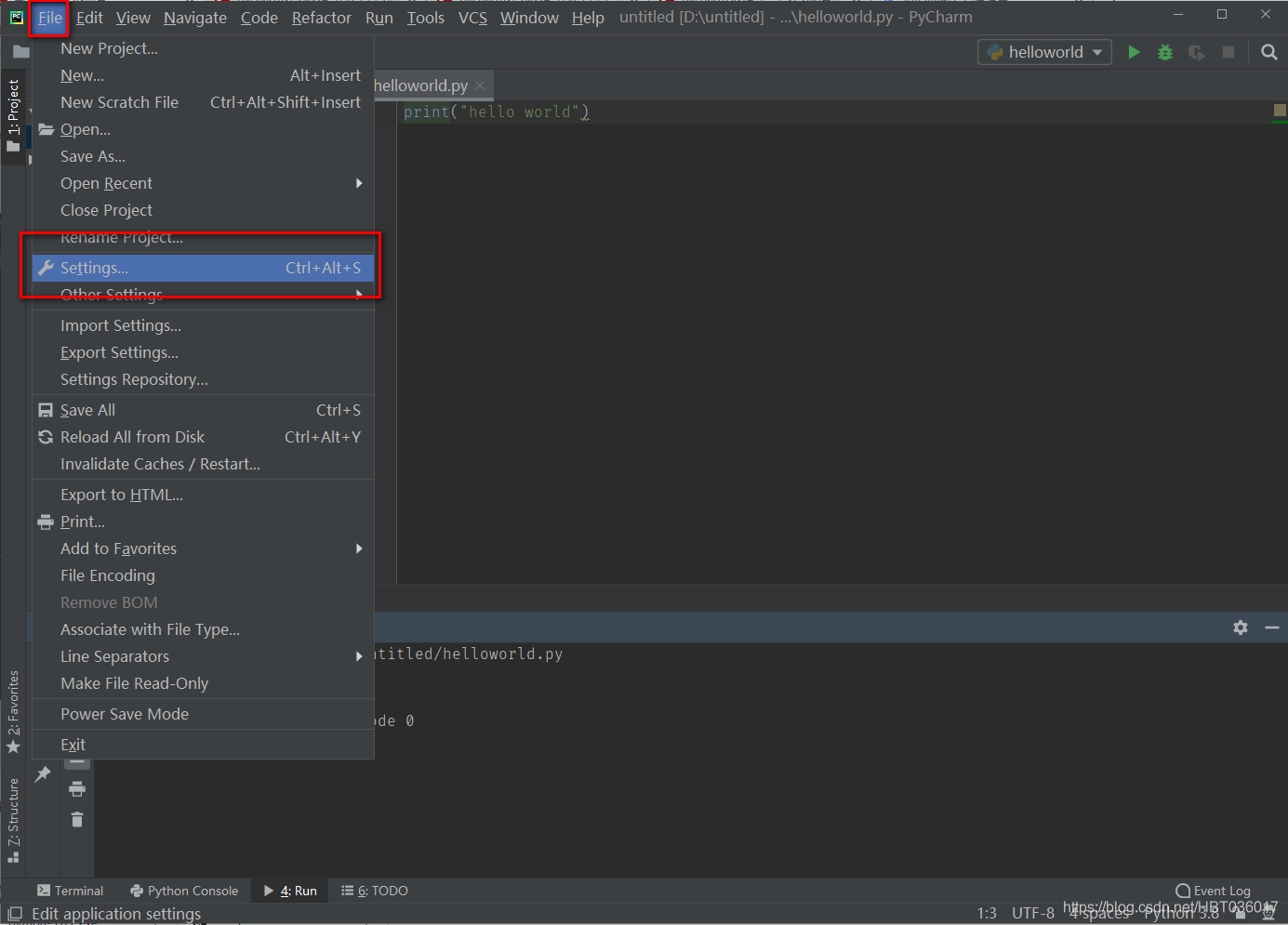This screenshot has height=925, width=1288.
Task: Open the 2: Favorites tool window tab
Action: click(13, 712)
